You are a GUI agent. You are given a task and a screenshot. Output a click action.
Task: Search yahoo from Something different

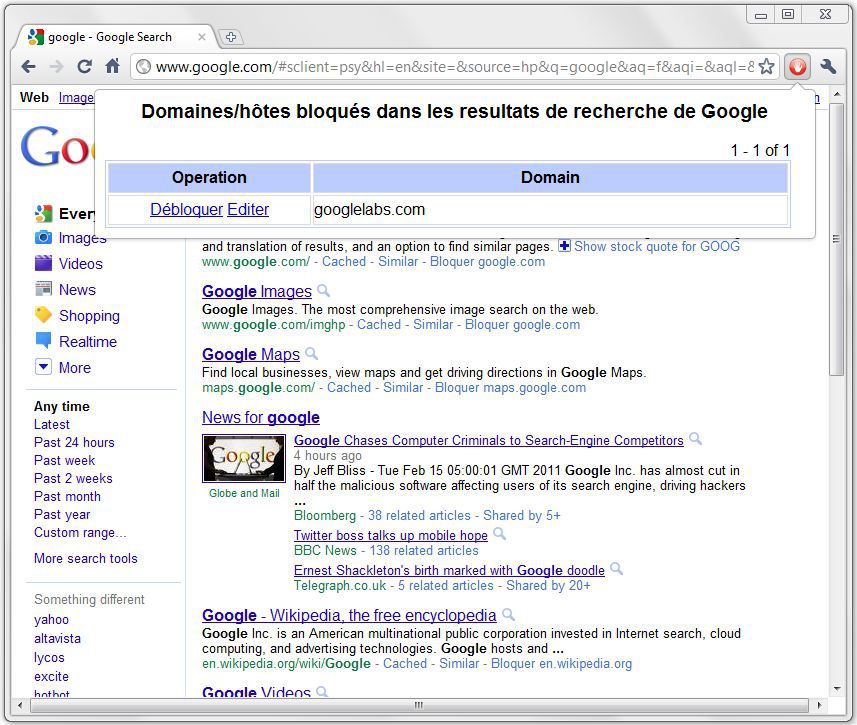pyautogui.click(x=51, y=620)
